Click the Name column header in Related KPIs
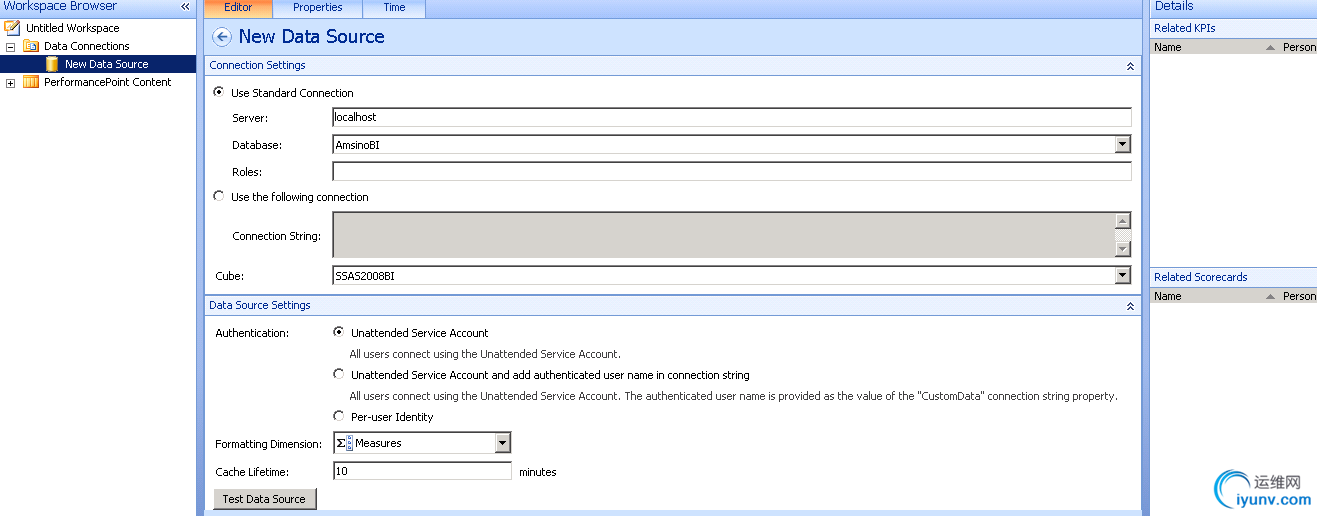 1168,47
